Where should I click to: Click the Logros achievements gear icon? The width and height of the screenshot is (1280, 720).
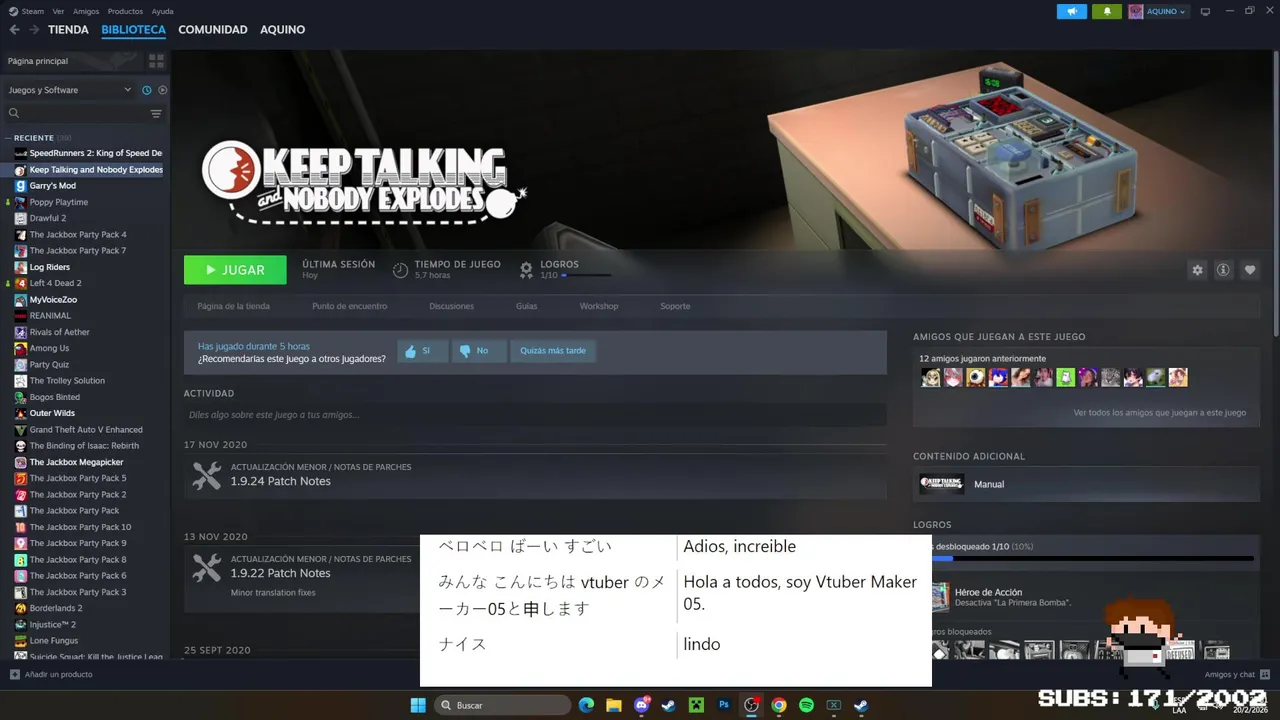526,270
